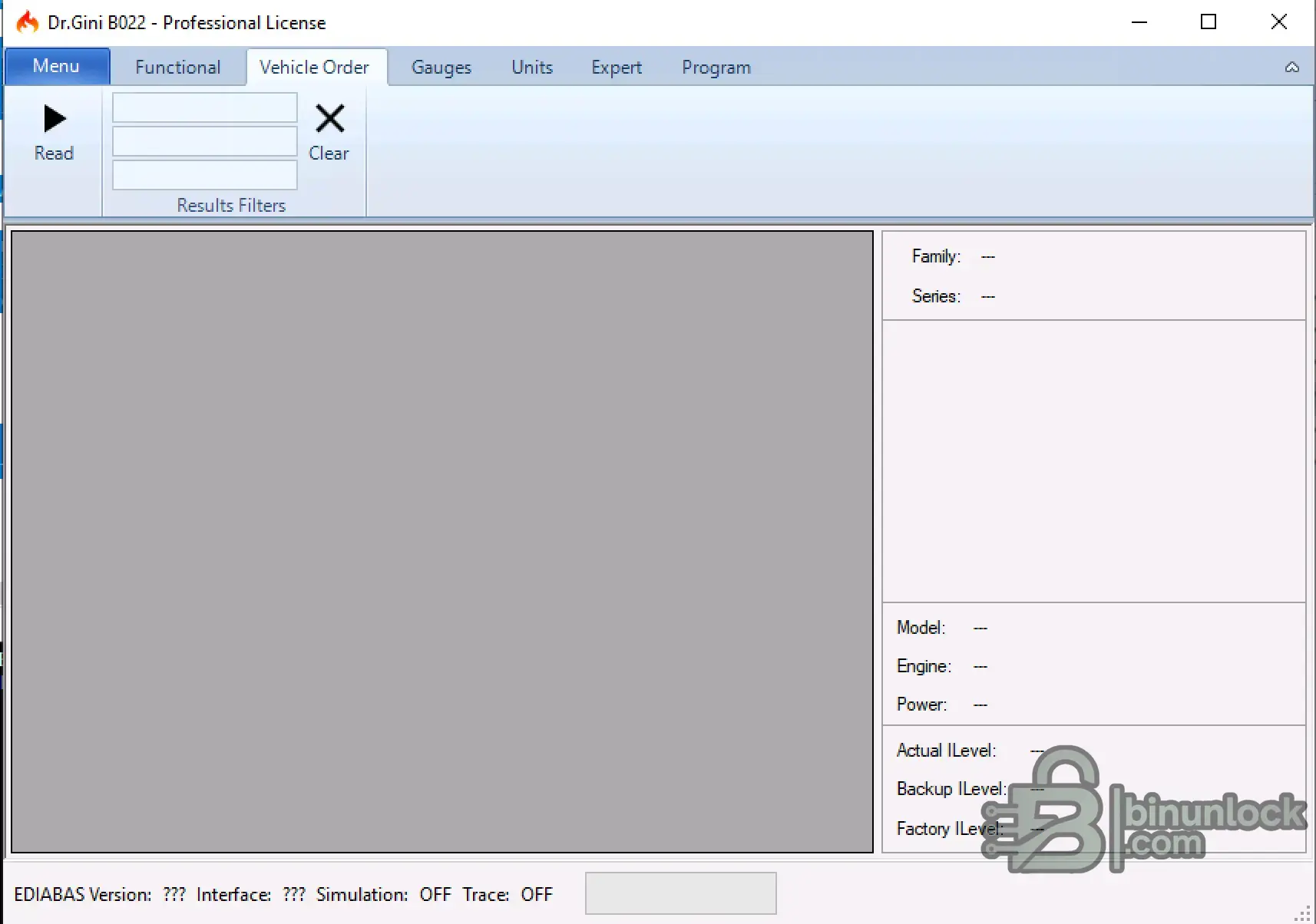Viewport: 1316px width, 924px height.
Task: Switch to the Functional tab
Action: (x=178, y=68)
